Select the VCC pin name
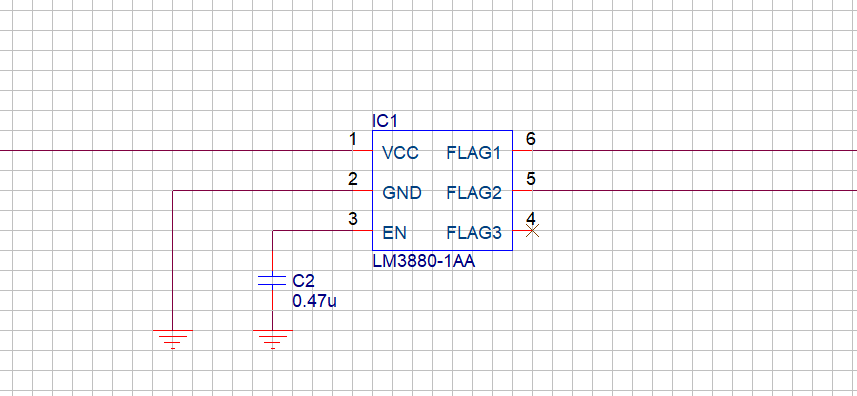The width and height of the screenshot is (857, 396). [x=400, y=153]
